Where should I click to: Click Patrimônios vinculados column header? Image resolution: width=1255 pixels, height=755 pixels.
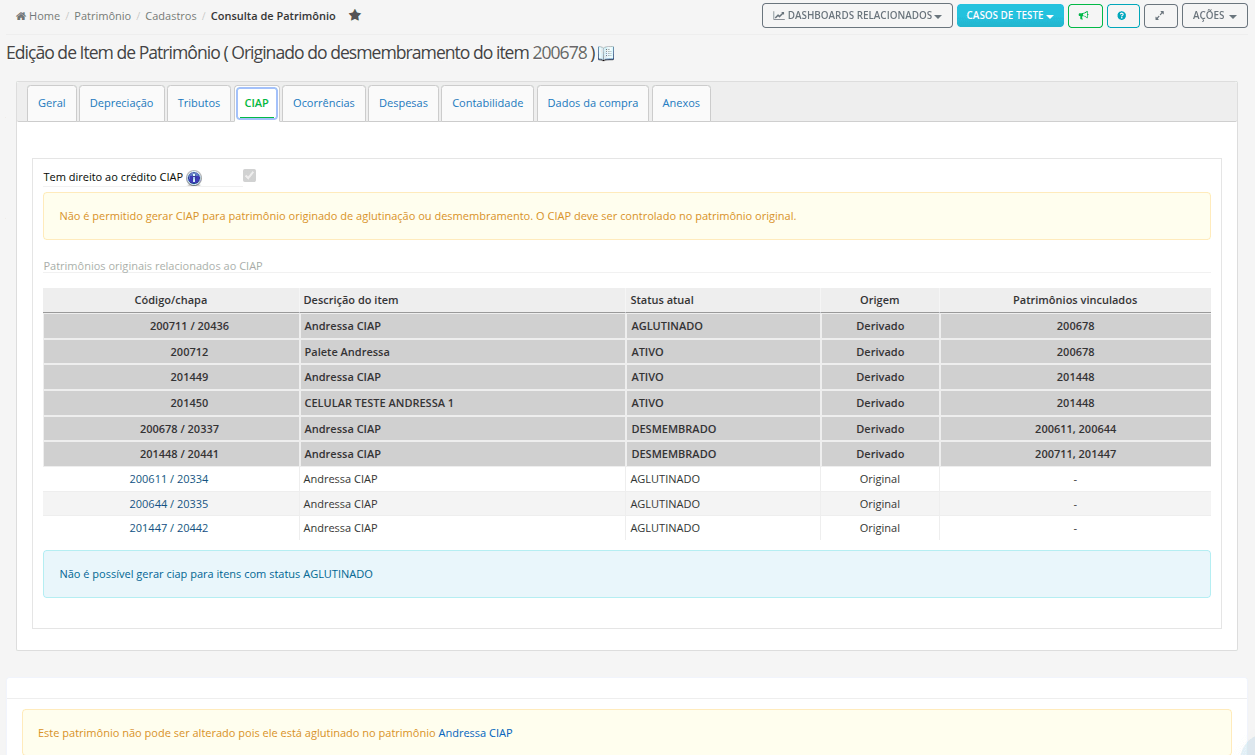point(1075,300)
